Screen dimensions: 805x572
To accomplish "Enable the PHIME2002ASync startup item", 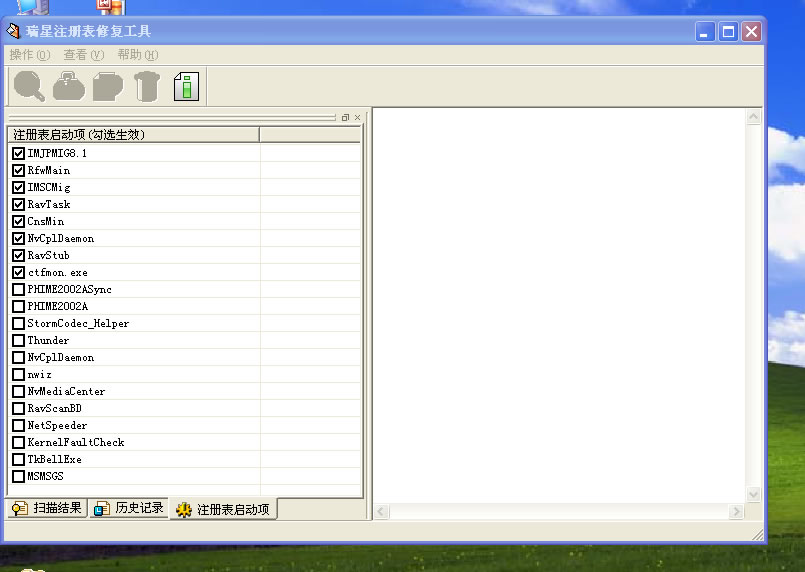I will [18, 289].
